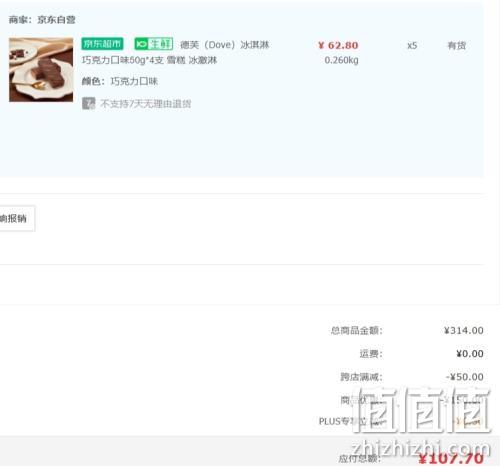Click the 跨店满减 -¥50.00 discount
The height and width of the screenshot is (466, 500).
tap(465, 377)
